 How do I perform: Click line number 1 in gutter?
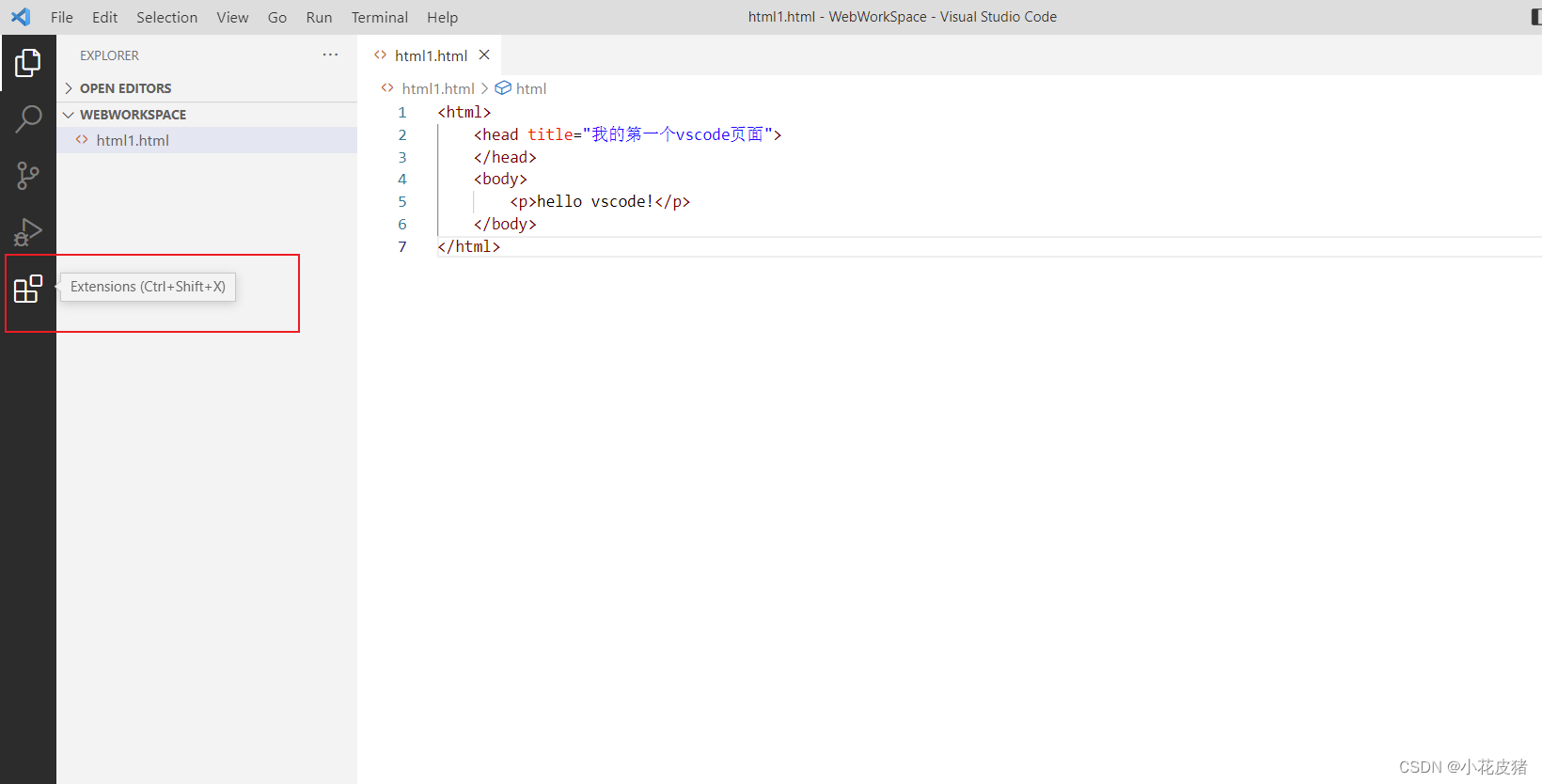tap(402, 112)
